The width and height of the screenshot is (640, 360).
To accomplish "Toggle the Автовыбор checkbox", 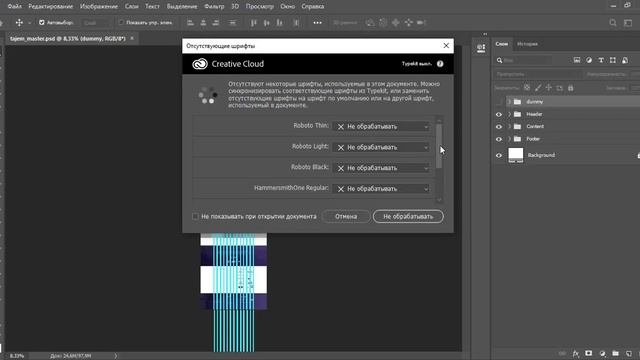I will [42, 23].
